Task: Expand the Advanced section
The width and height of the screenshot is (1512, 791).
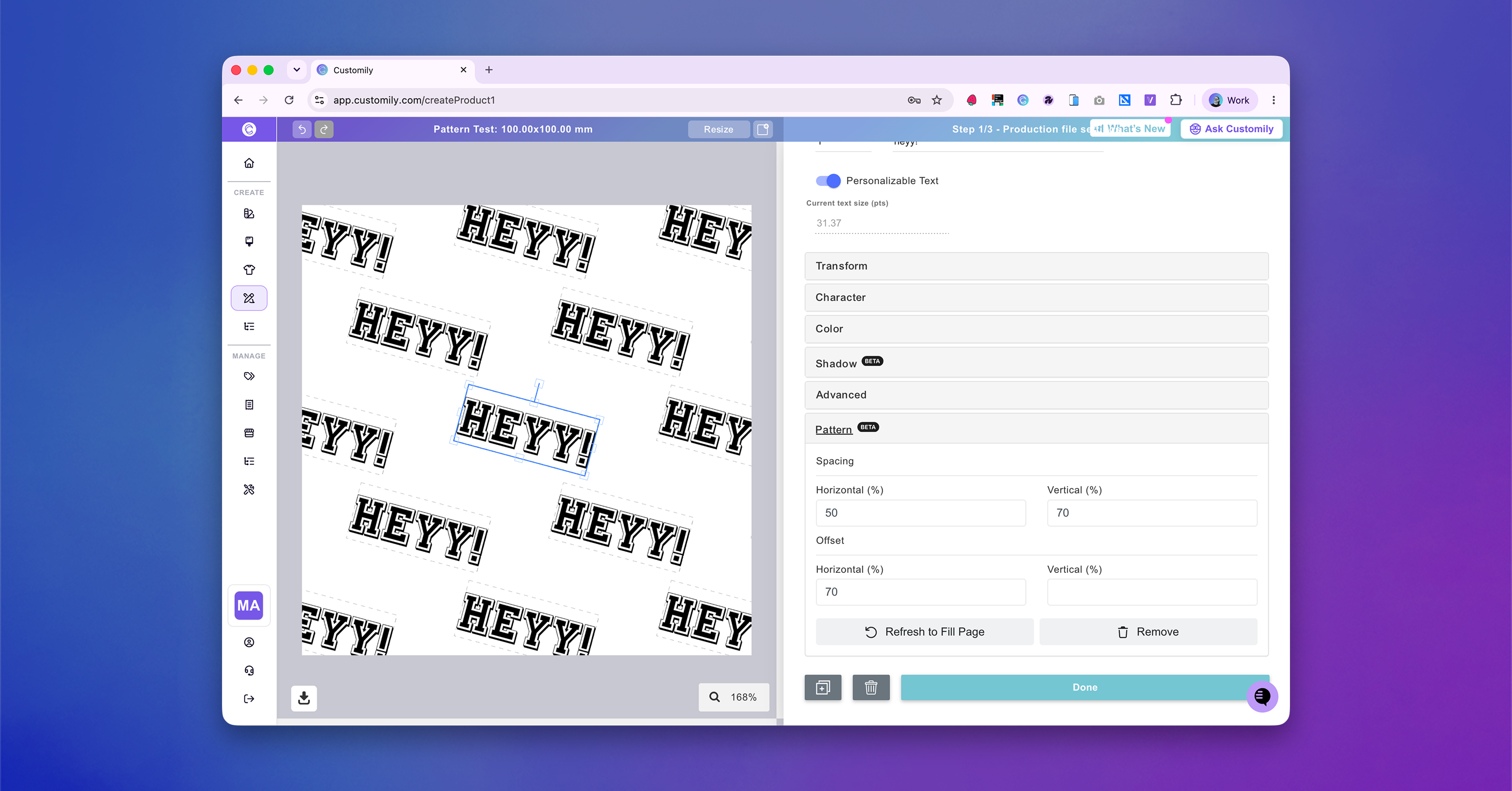Action: (x=1036, y=395)
